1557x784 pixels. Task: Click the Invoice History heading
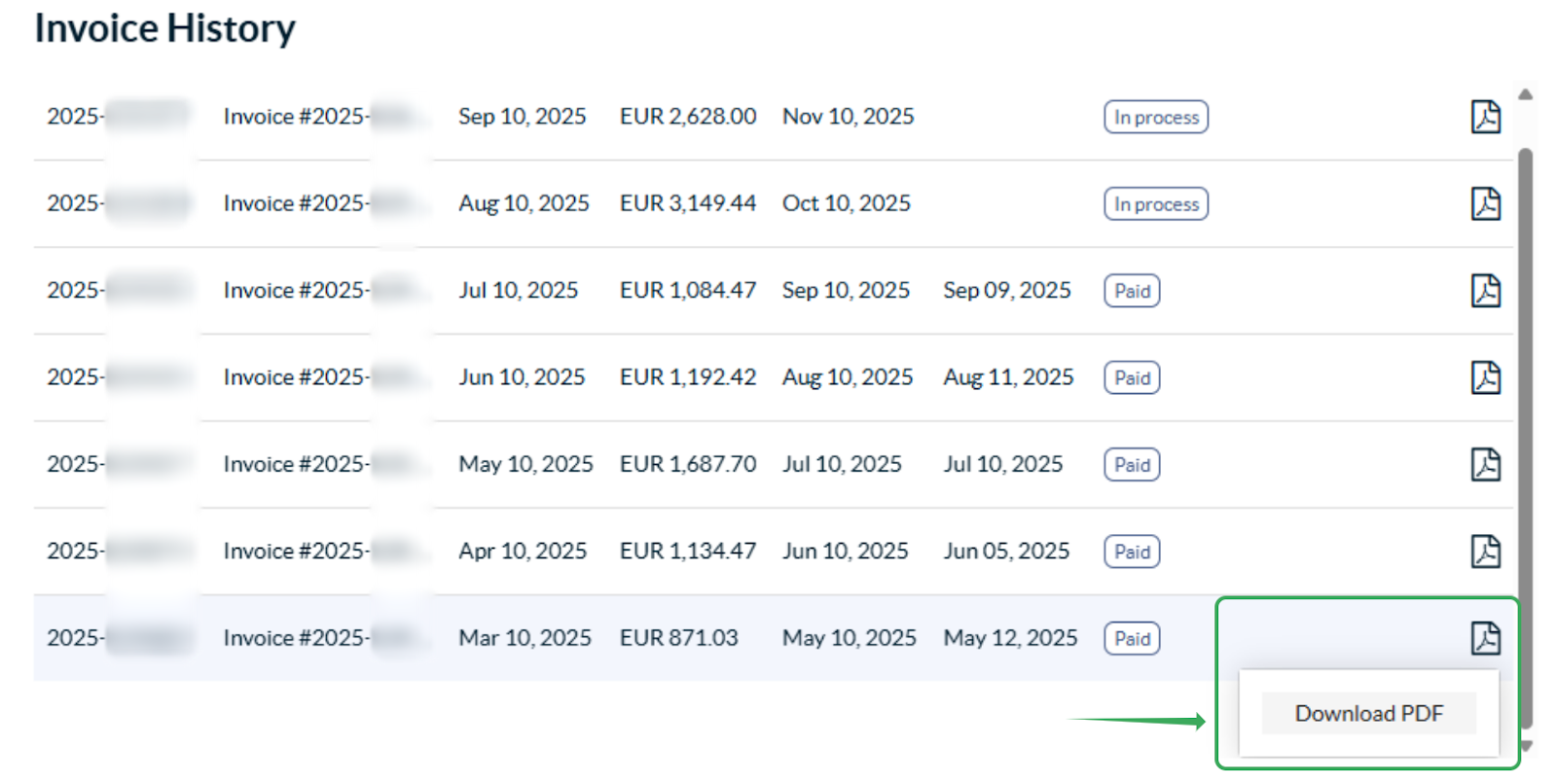[x=164, y=28]
